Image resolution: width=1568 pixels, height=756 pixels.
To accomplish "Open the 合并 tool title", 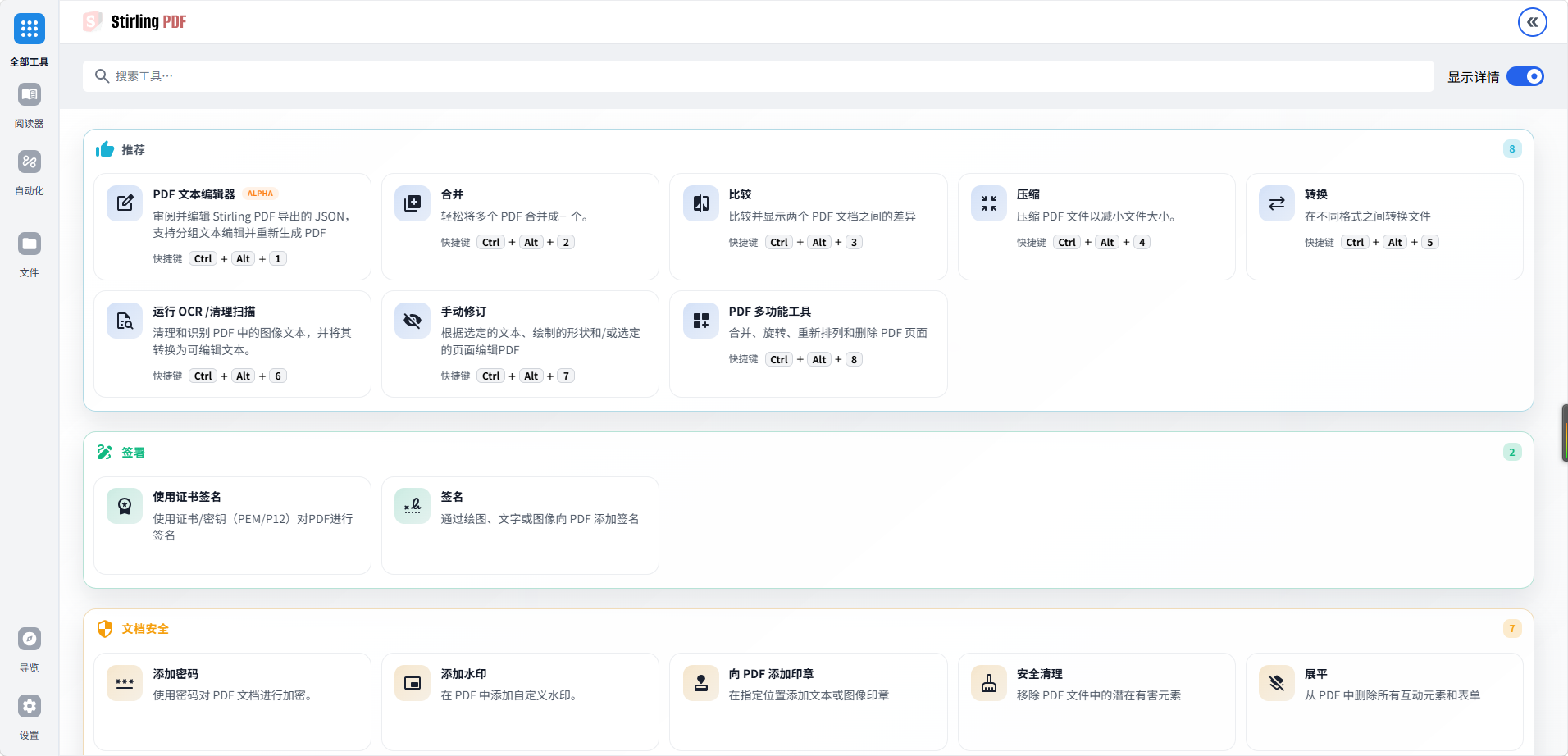I will click(x=453, y=194).
